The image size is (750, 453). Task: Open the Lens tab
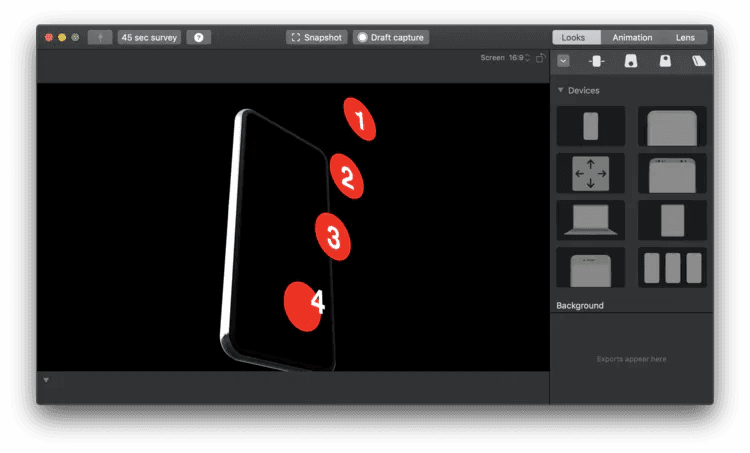(x=685, y=37)
